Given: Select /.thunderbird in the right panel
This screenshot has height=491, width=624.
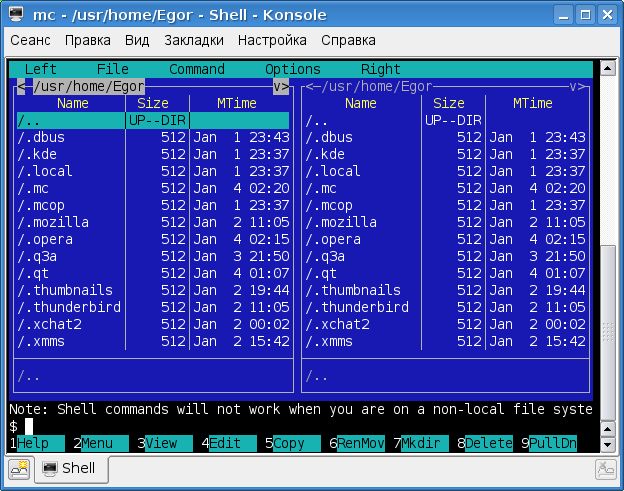Looking at the screenshot, I should 358,307.
